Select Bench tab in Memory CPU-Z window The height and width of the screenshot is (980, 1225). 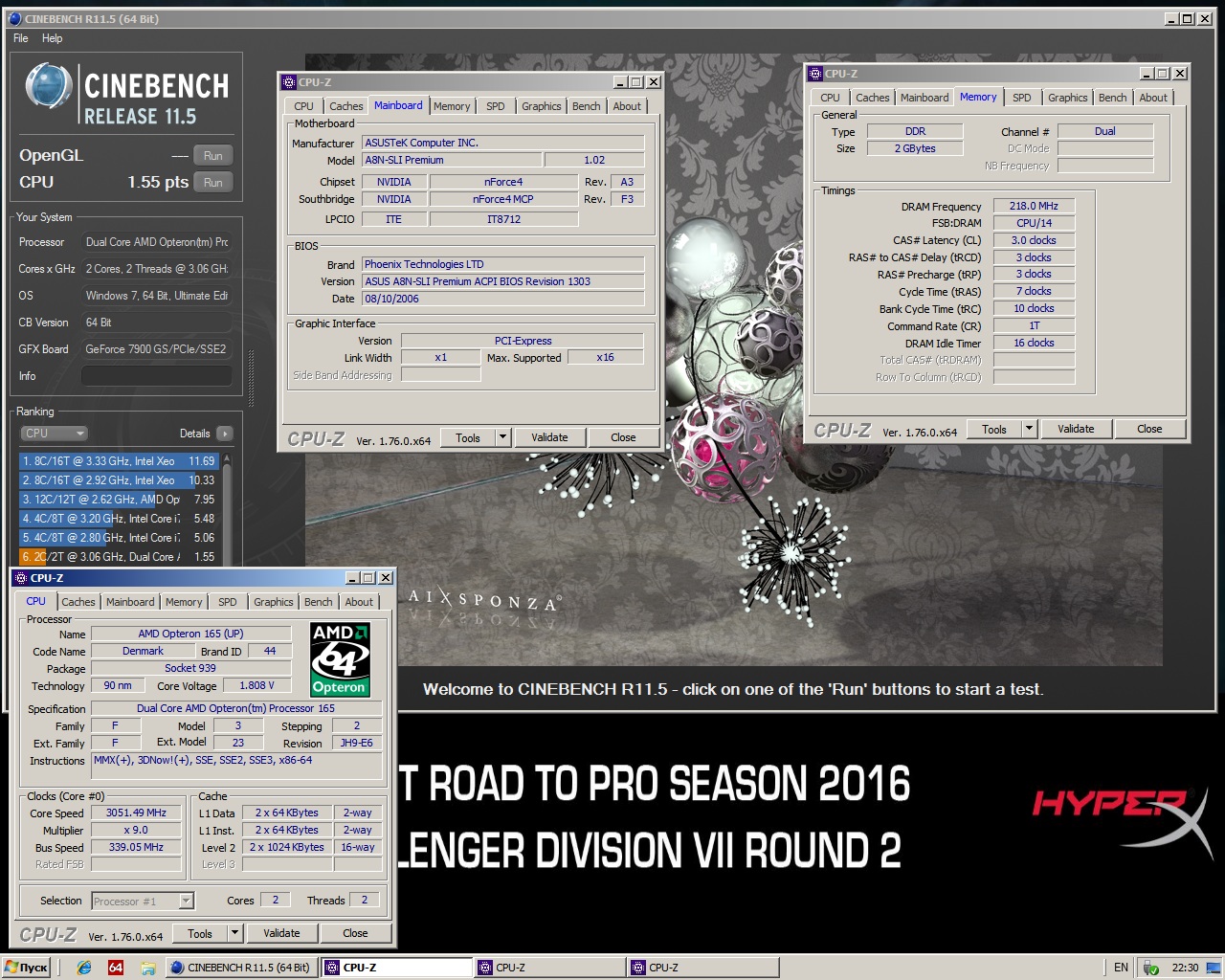[1112, 98]
